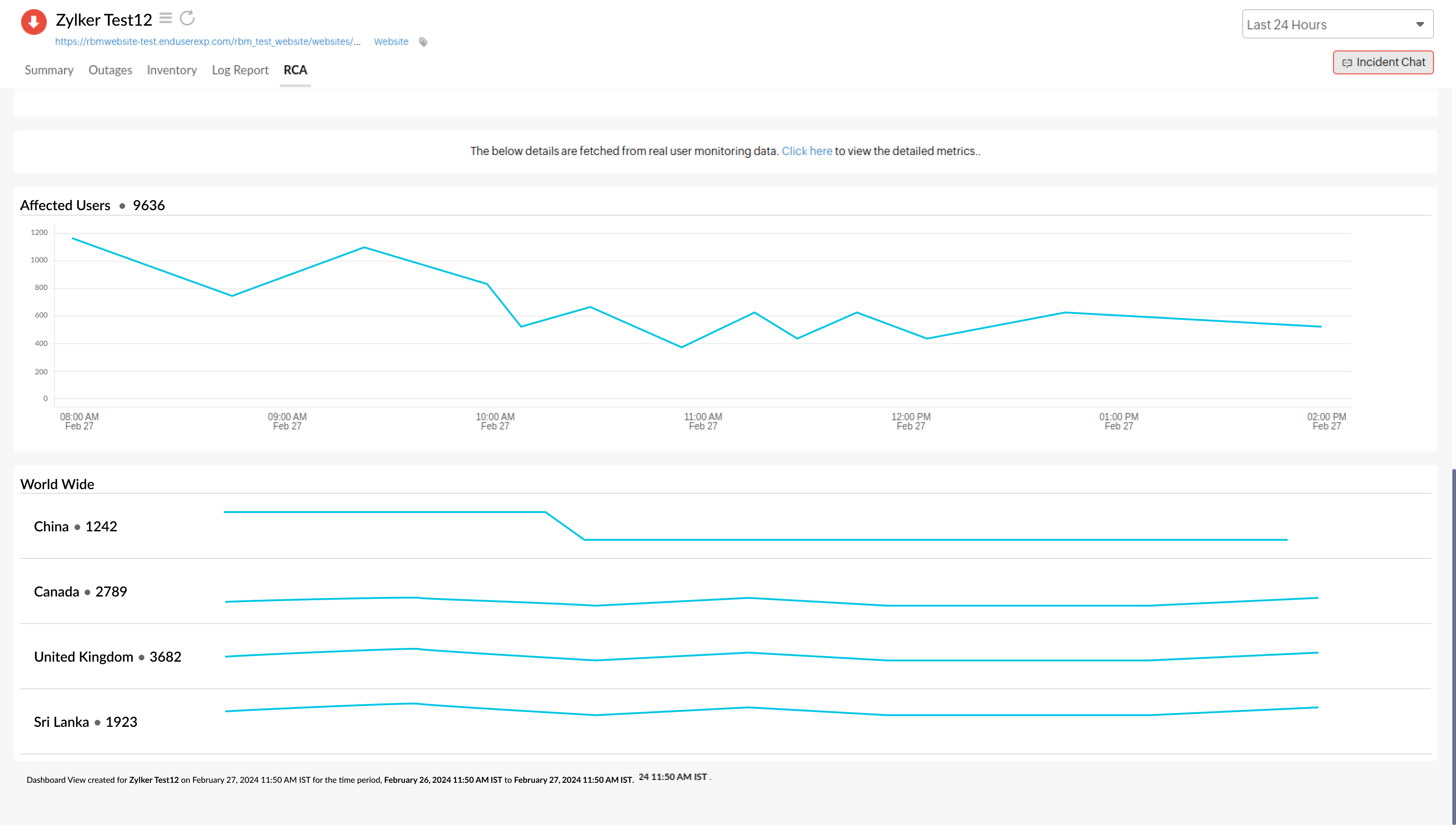Select the United Kingdom 3682 row
This screenshot has width=1456, height=825.
(108, 657)
